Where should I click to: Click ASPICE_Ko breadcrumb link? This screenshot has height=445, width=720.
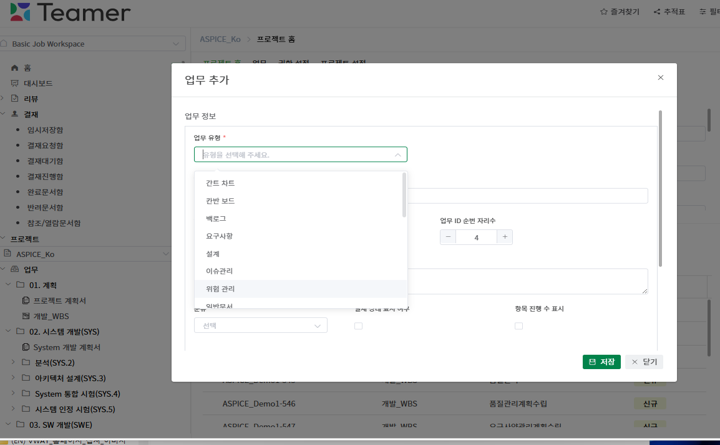(220, 39)
